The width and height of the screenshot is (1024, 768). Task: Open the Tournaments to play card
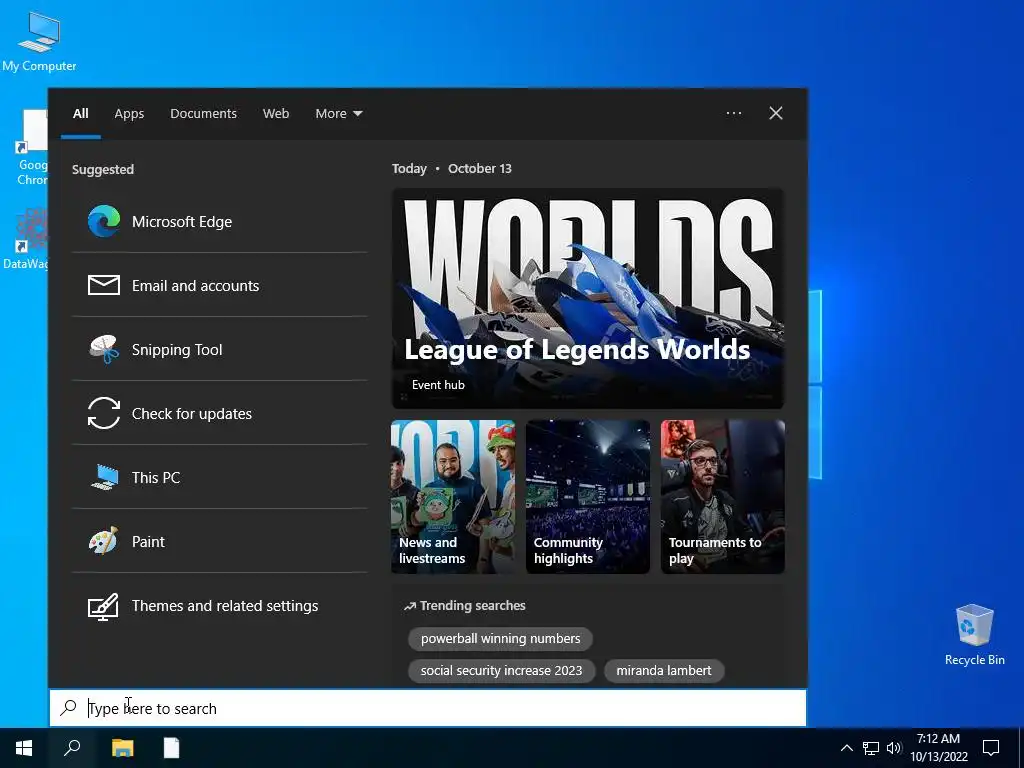[723, 497]
